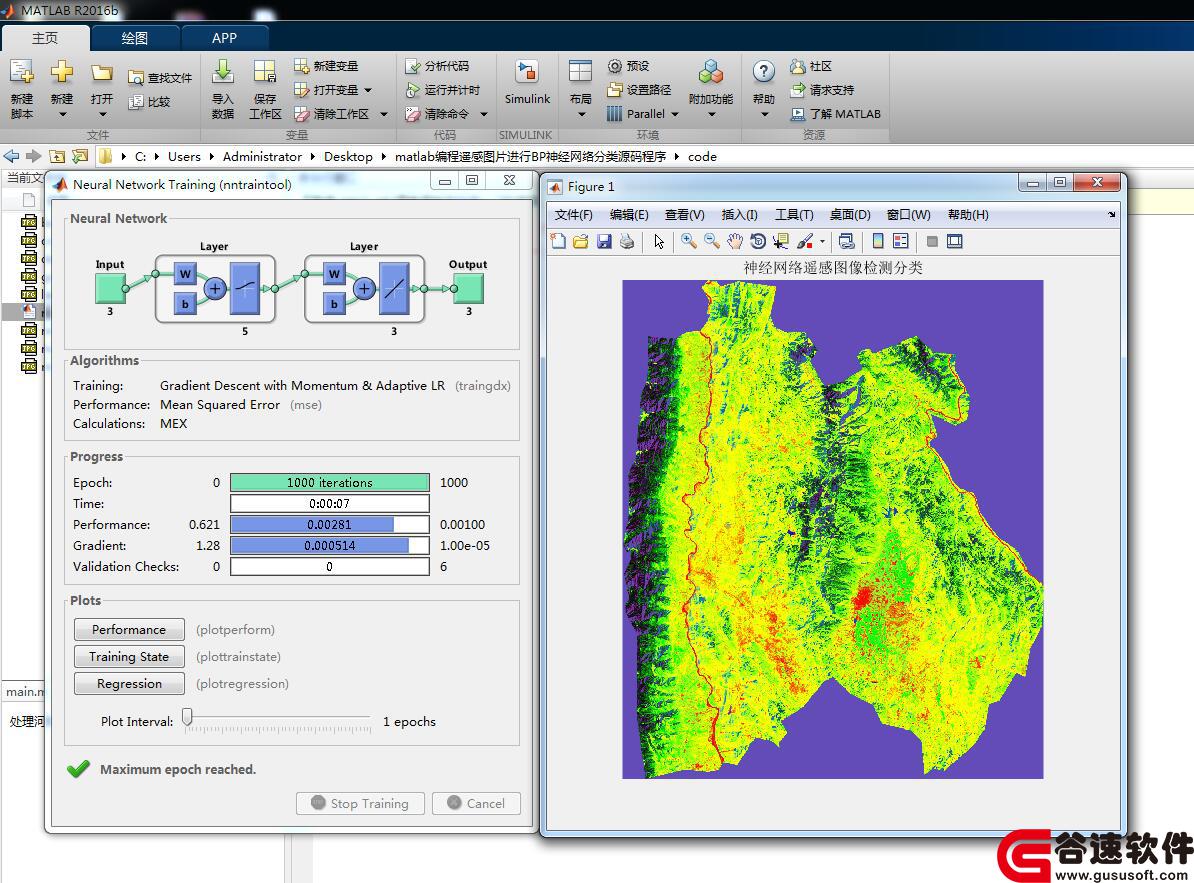Dock Figure 1 using the corner arrow
Image resolution: width=1194 pixels, height=883 pixels.
(x=1112, y=215)
